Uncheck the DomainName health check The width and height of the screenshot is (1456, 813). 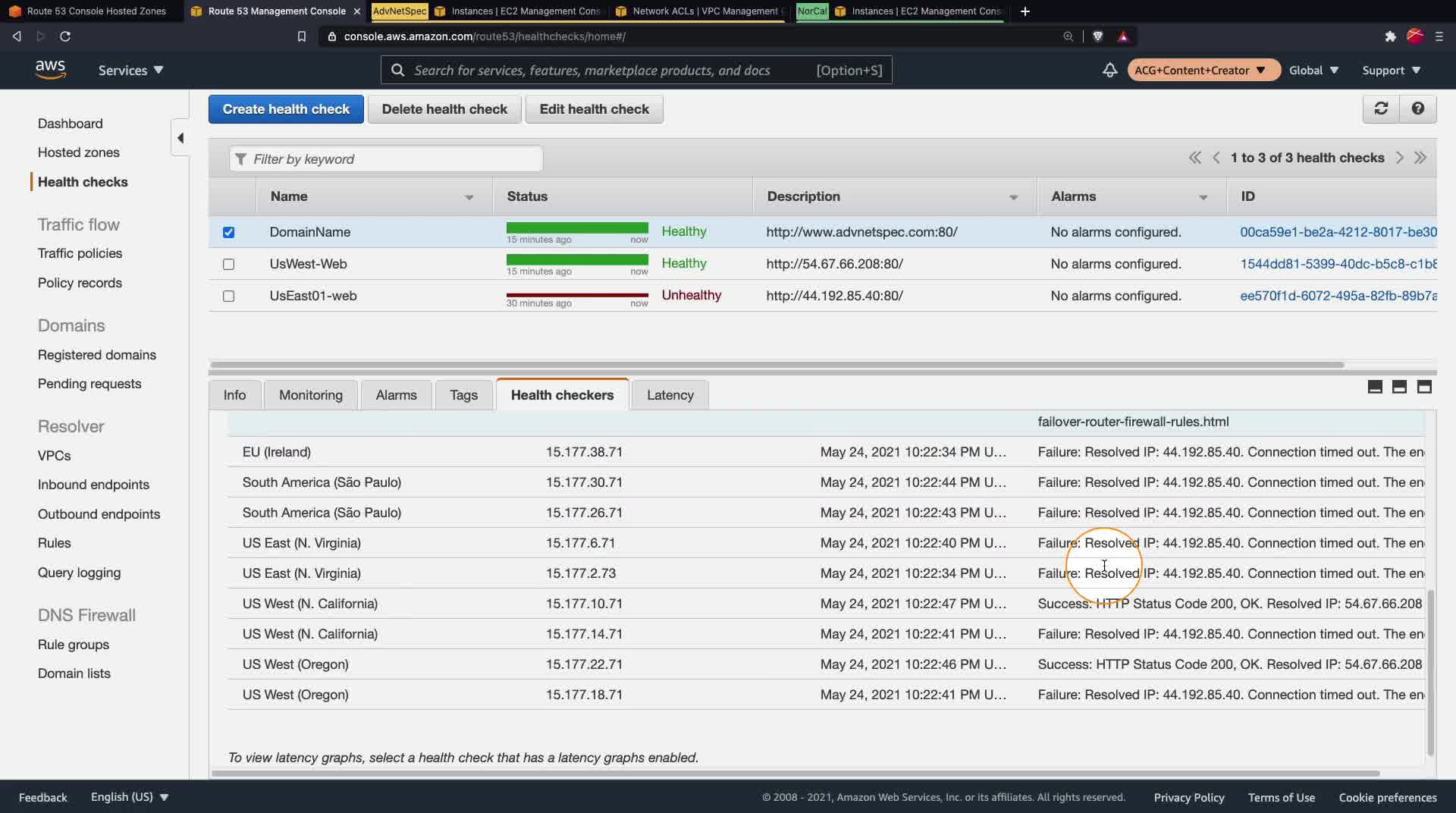pos(228,232)
